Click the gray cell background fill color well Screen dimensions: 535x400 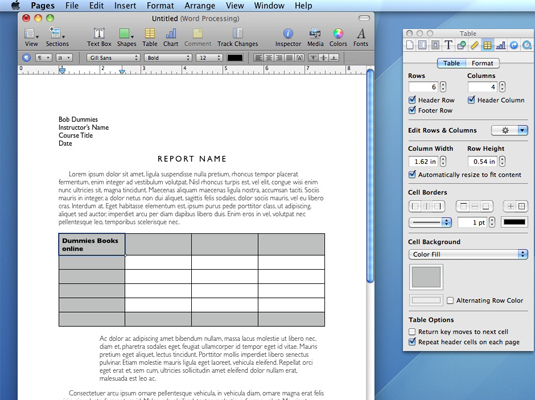coord(426,277)
